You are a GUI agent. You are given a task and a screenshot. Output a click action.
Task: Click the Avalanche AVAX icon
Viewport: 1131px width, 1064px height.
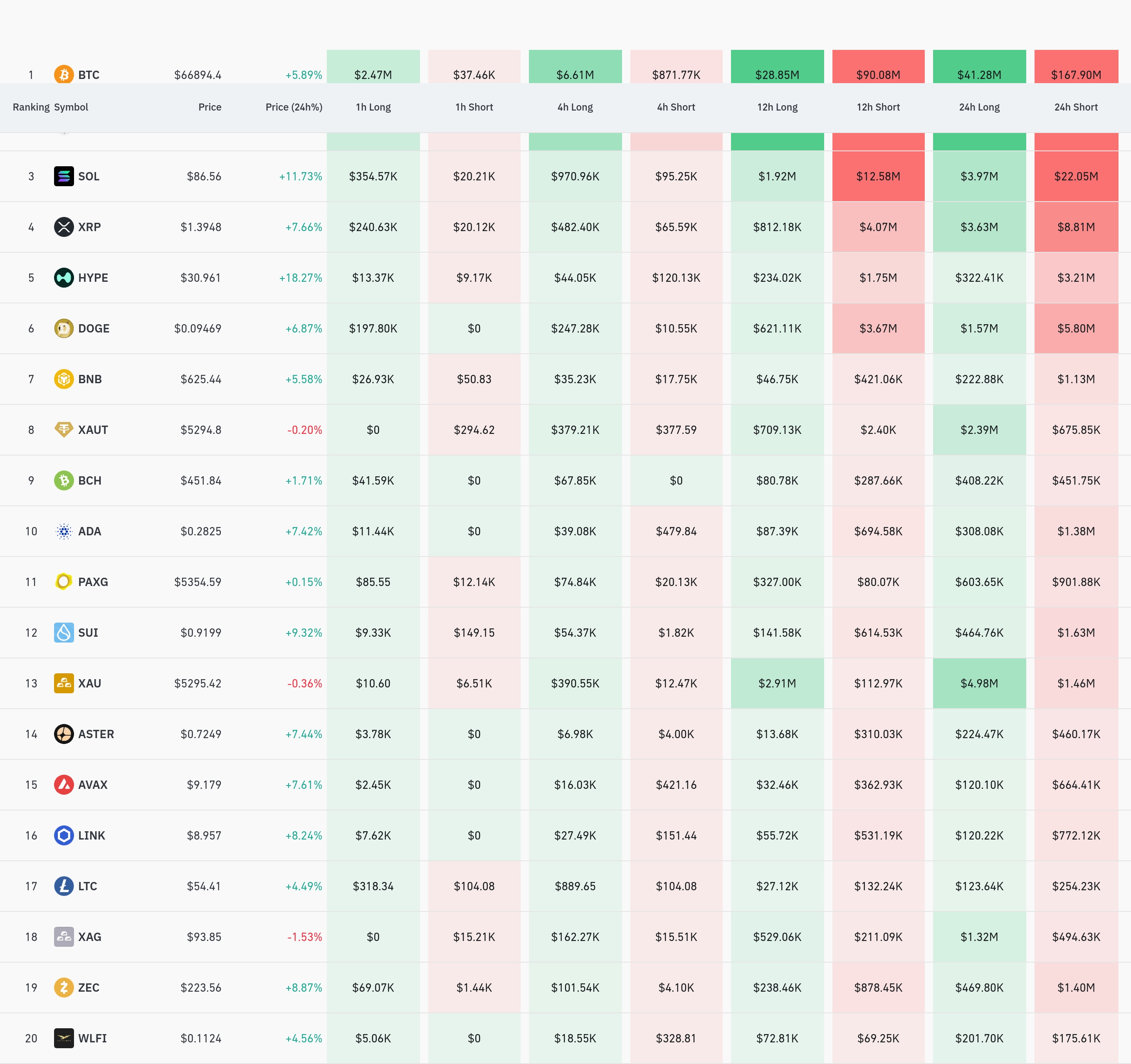point(64,785)
